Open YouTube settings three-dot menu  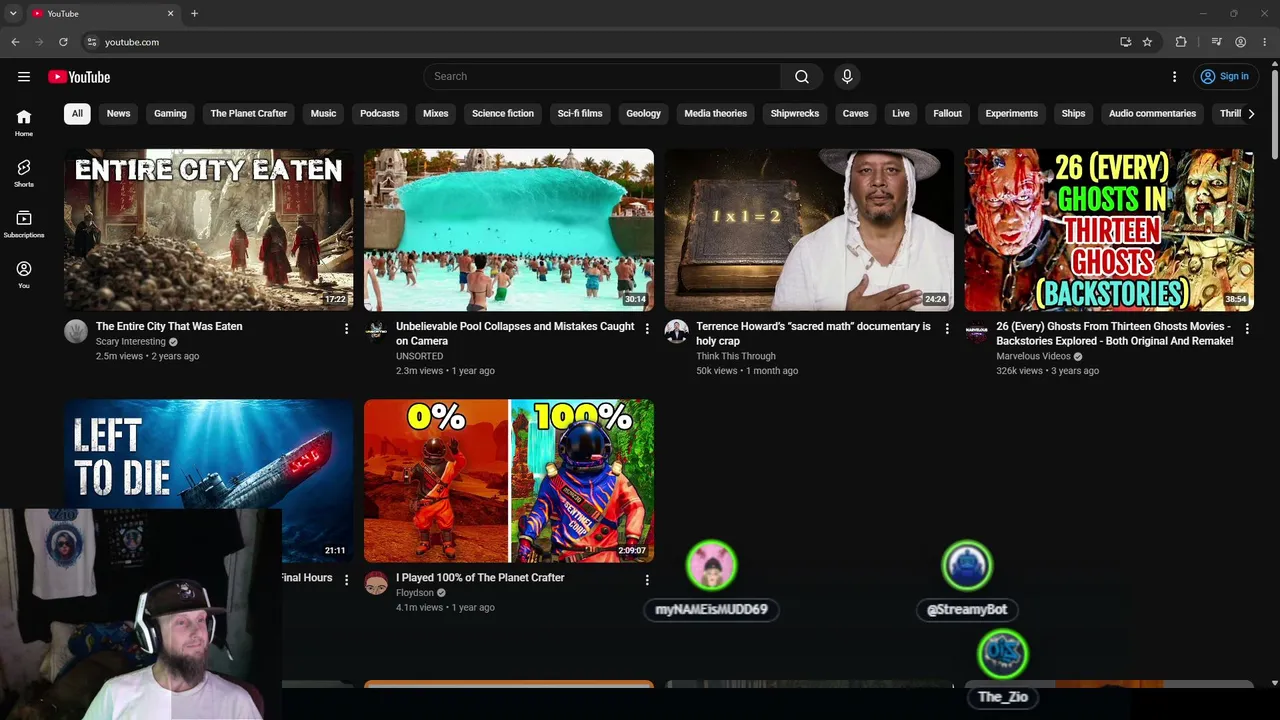click(1175, 77)
